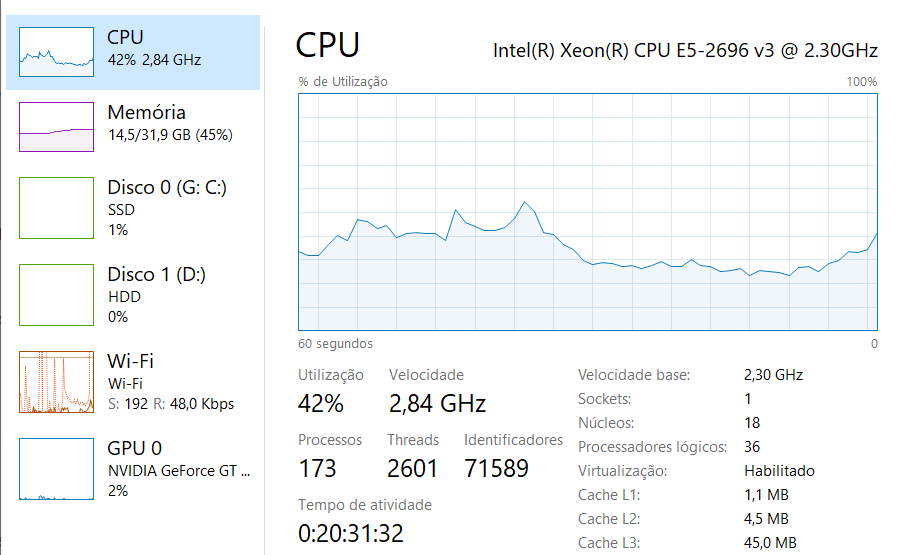Screen dimensions: 901x555
Task: Select the Disco 0 (G: C:) label
Action: 167,188
